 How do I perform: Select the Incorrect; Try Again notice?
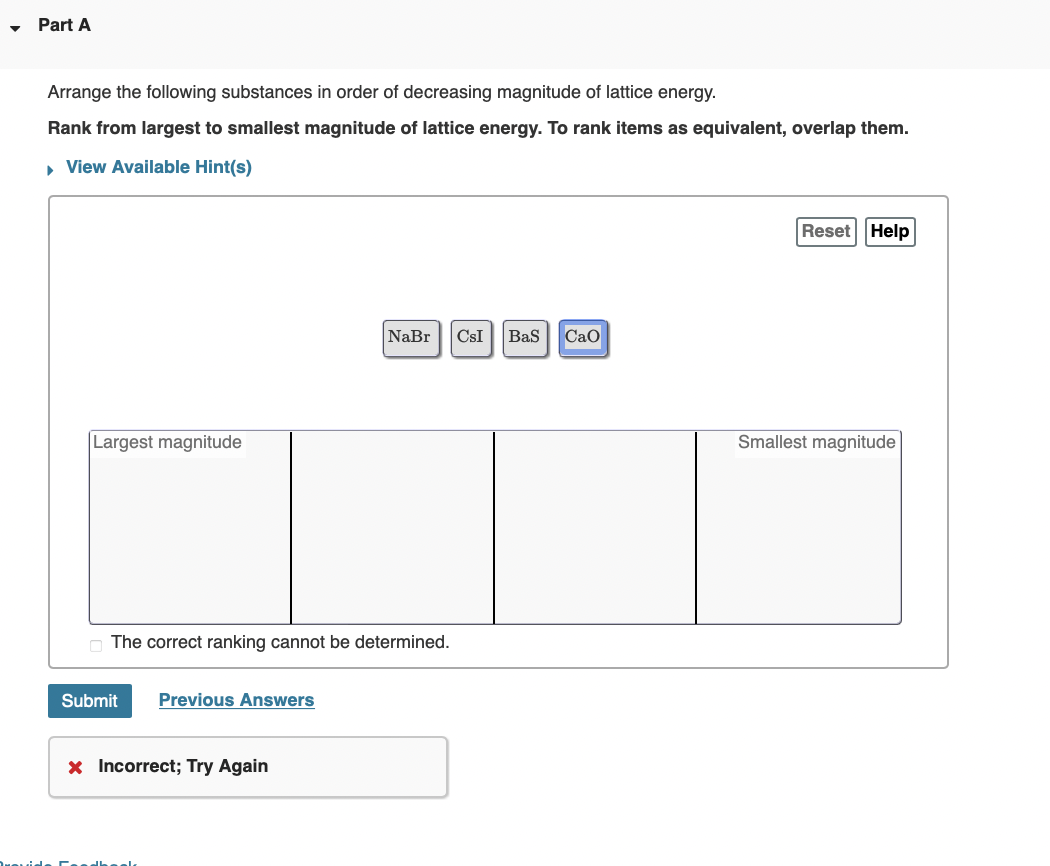[183, 766]
